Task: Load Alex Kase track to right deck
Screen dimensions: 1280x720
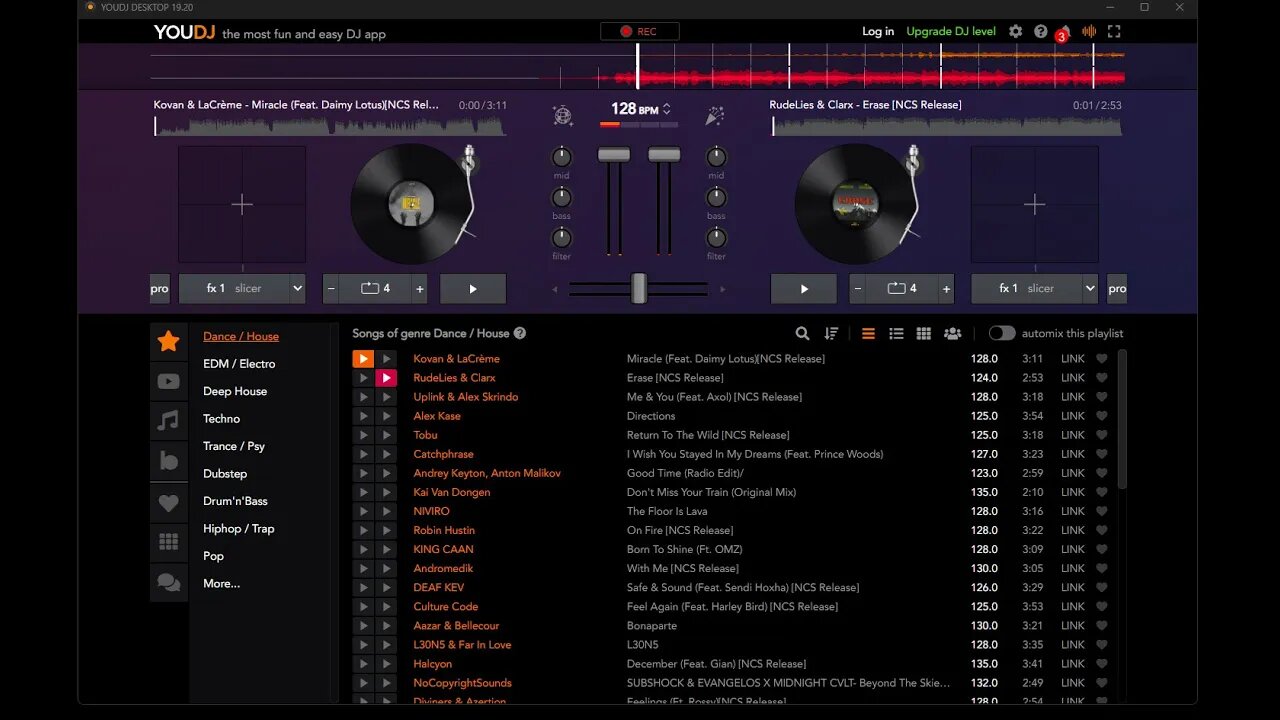Action: tap(386, 416)
